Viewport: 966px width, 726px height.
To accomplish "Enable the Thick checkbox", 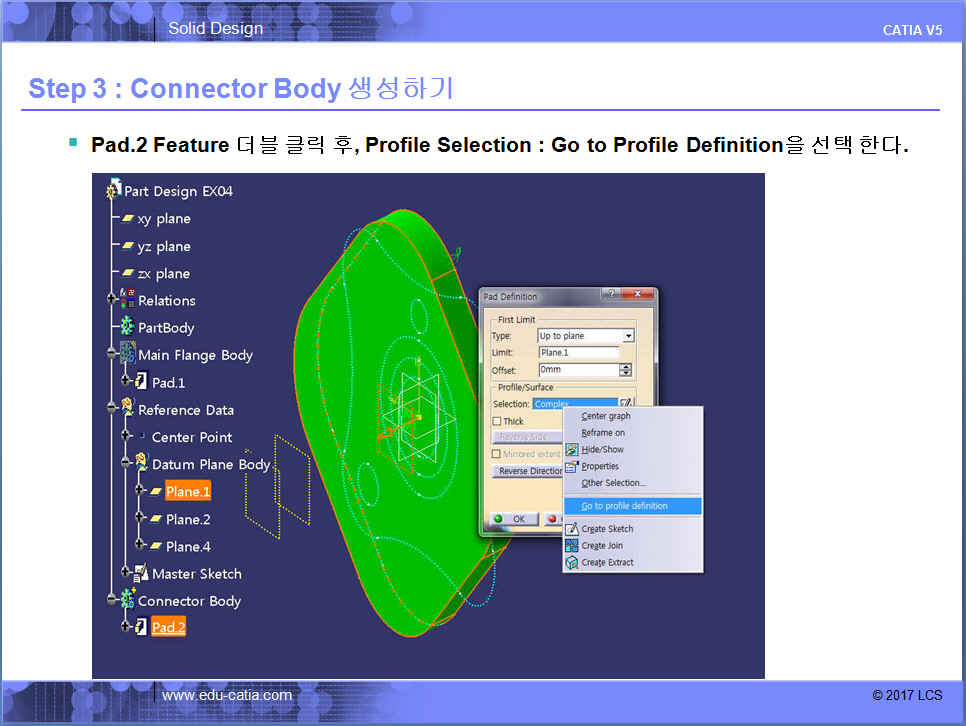I will [497, 422].
